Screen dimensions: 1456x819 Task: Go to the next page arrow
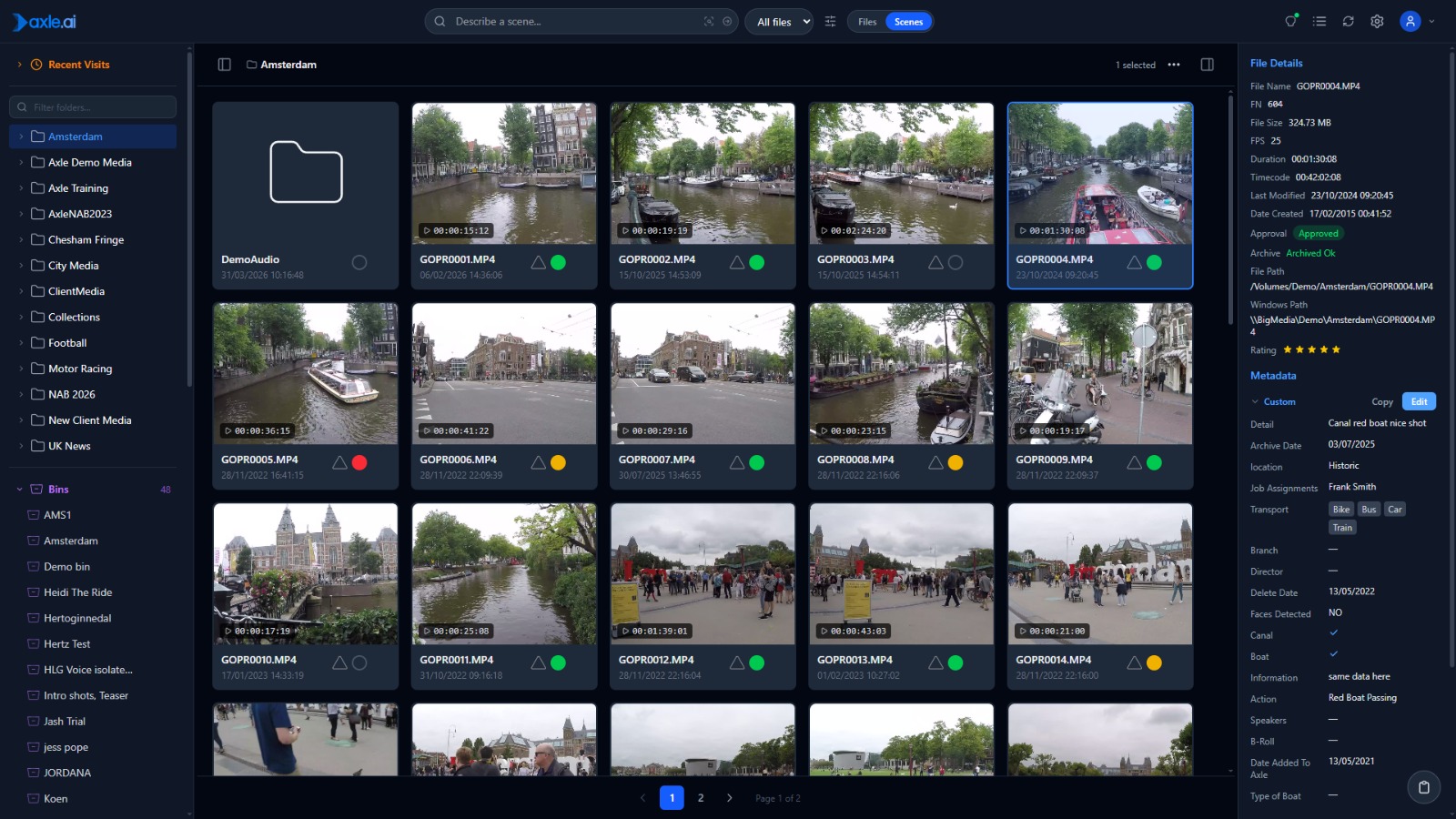tap(729, 798)
